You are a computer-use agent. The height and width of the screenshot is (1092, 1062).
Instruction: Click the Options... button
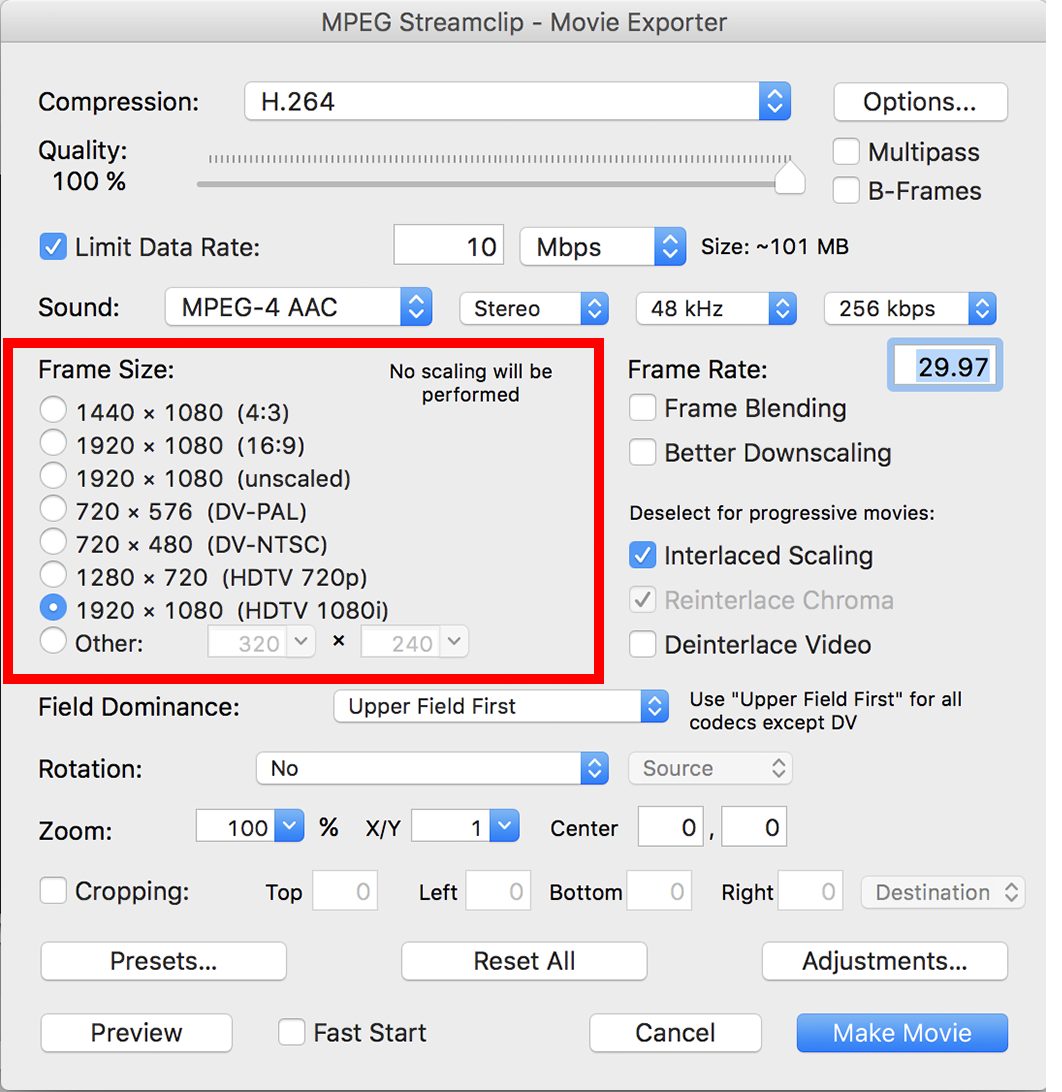pyautogui.click(x=920, y=102)
